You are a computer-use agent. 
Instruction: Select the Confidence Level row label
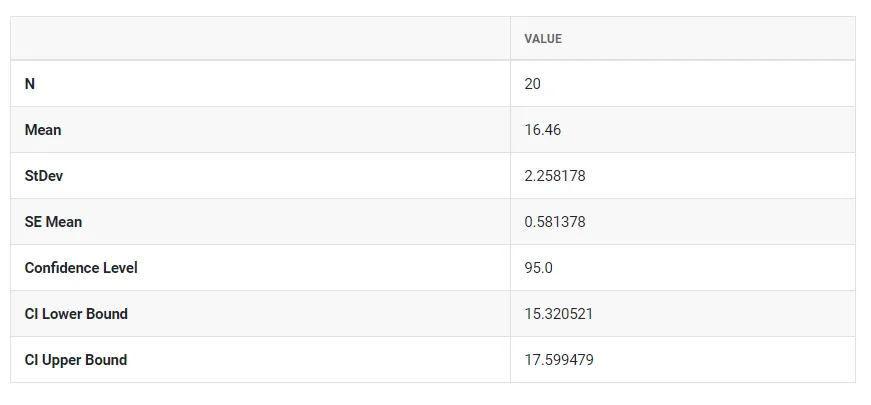81,268
